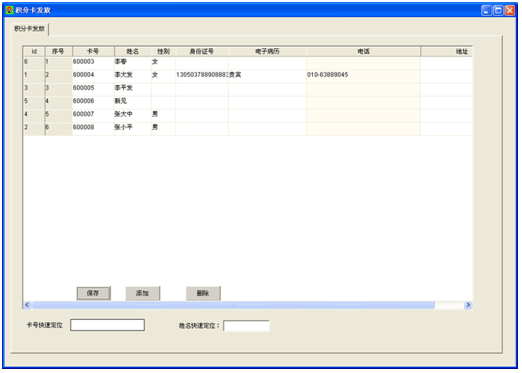Screen dimensions: 522x373
Task: Sort by the 序号 column header
Action: tap(58, 51)
